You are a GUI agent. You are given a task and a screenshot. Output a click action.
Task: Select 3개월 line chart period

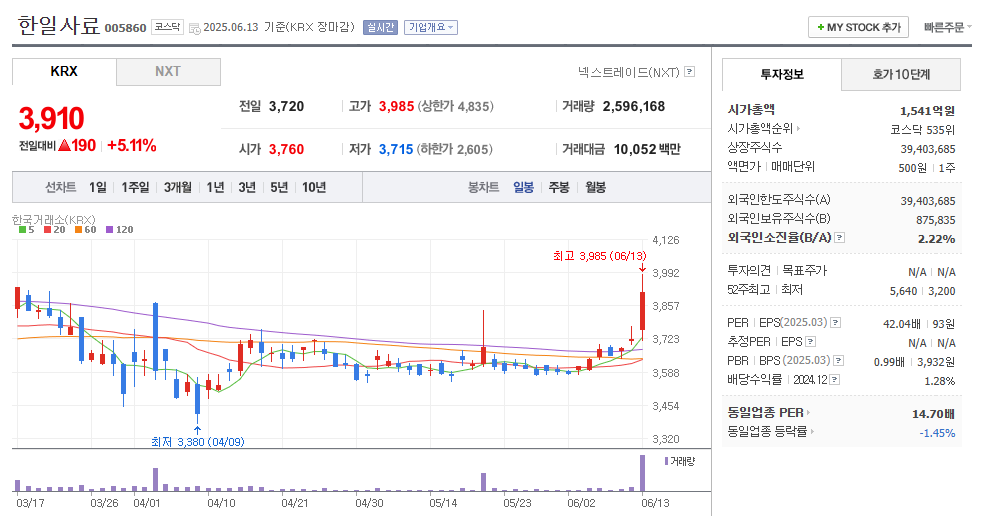[x=178, y=187]
